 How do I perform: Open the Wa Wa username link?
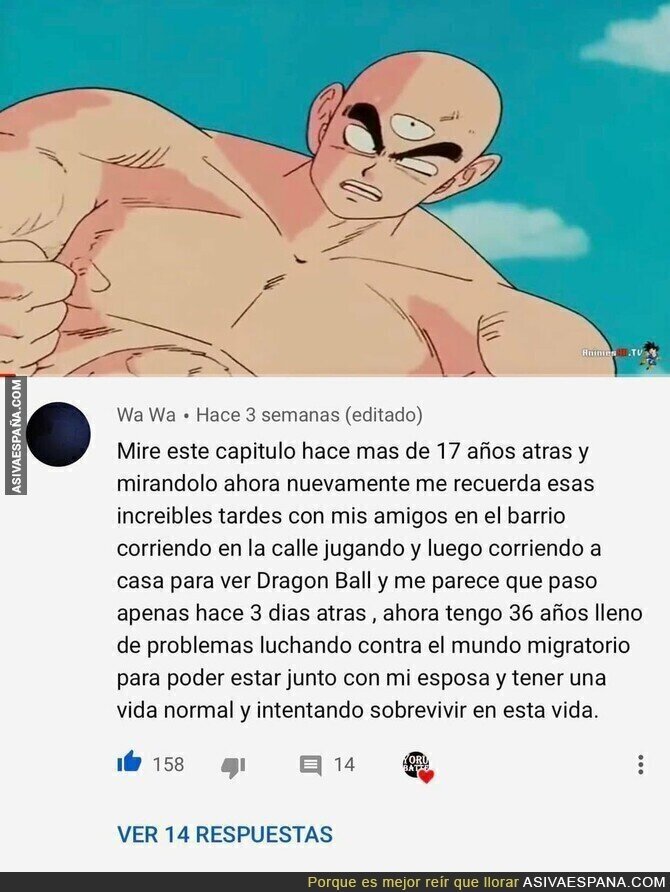coord(146,415)
